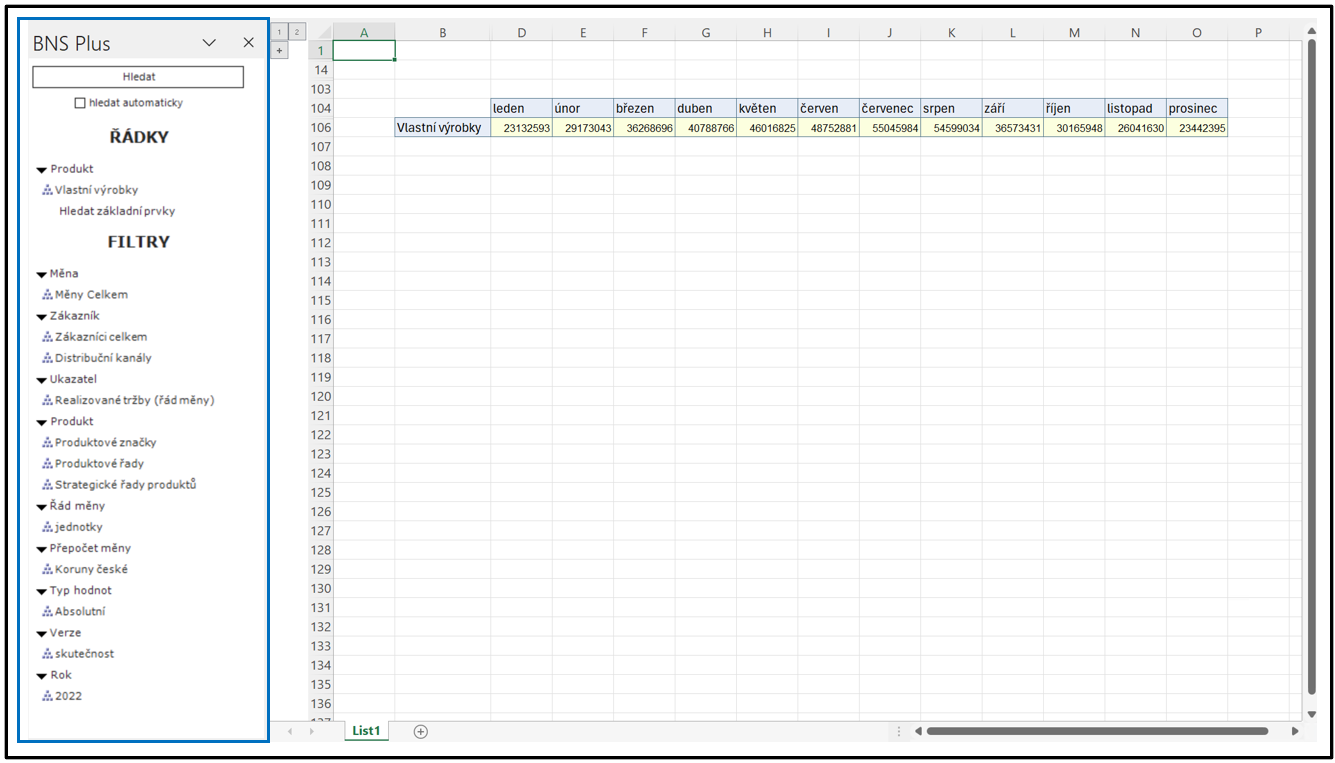Collapse the Produkt group under FILTRY
1335x763 pixels.
tap(42, 422)
